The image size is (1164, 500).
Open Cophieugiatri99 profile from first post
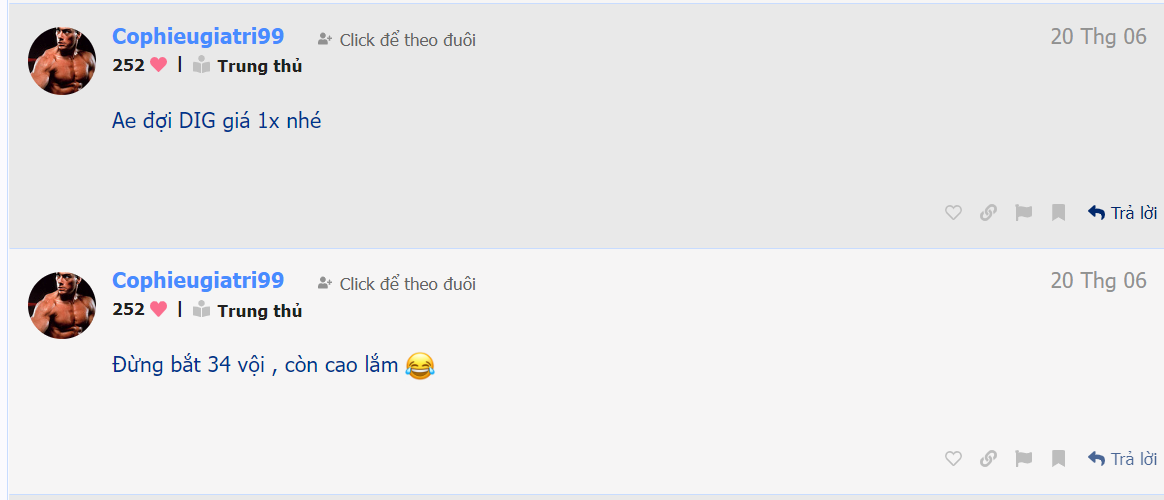[197, 36]
